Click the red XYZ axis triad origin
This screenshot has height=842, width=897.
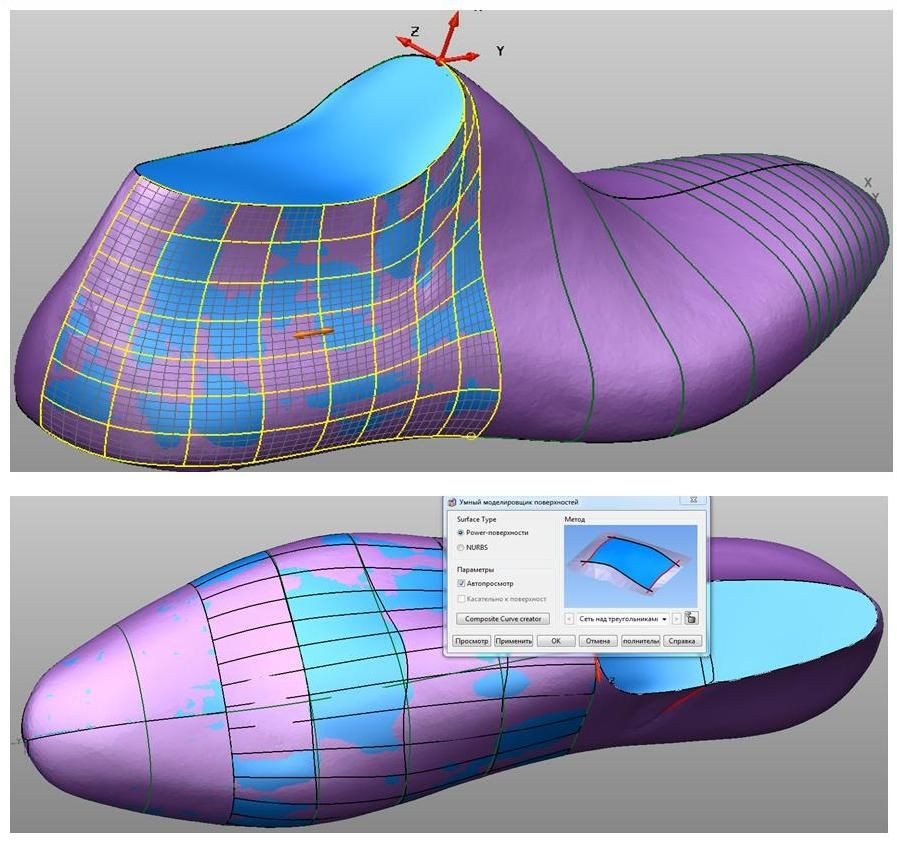pos(441,60)
